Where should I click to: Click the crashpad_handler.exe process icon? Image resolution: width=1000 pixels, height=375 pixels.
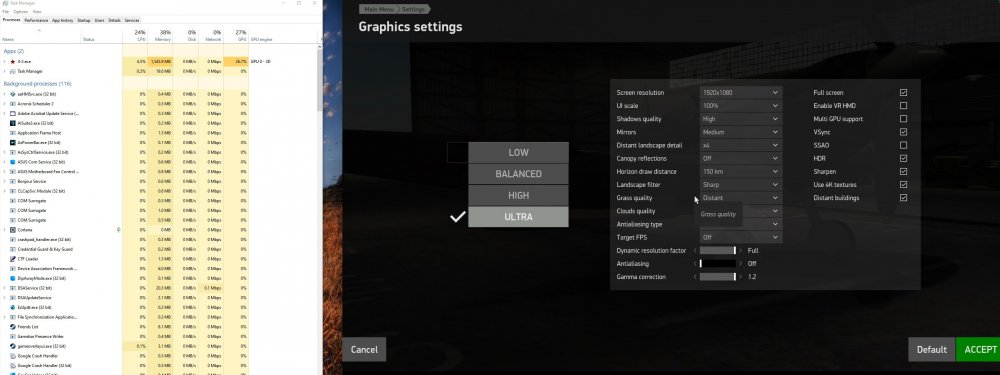[x=13, y=239]
